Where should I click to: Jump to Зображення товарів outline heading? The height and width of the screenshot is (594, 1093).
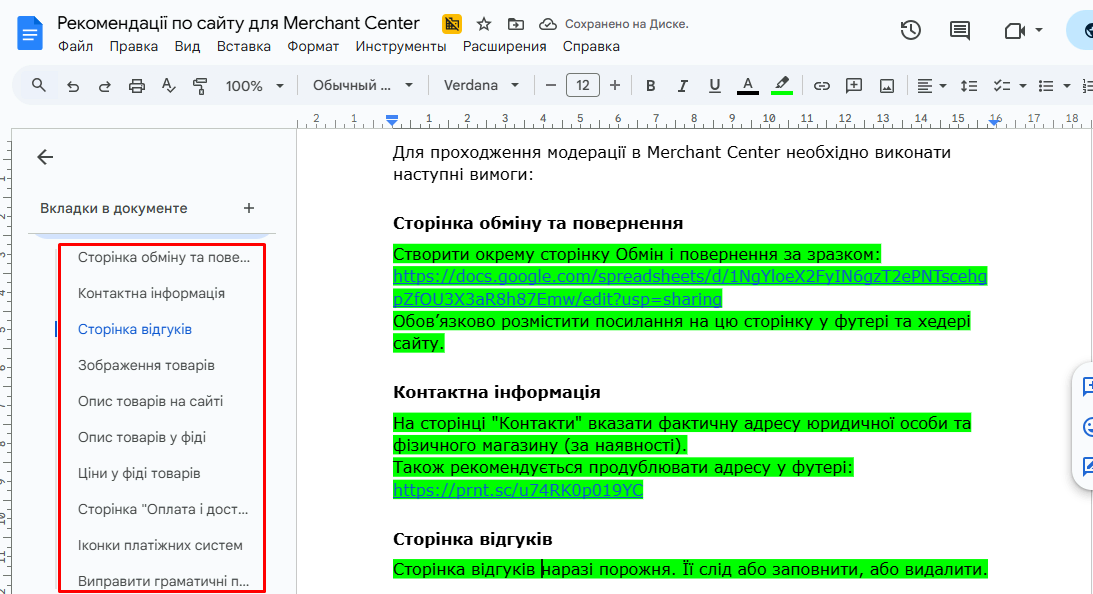[146, 365]
